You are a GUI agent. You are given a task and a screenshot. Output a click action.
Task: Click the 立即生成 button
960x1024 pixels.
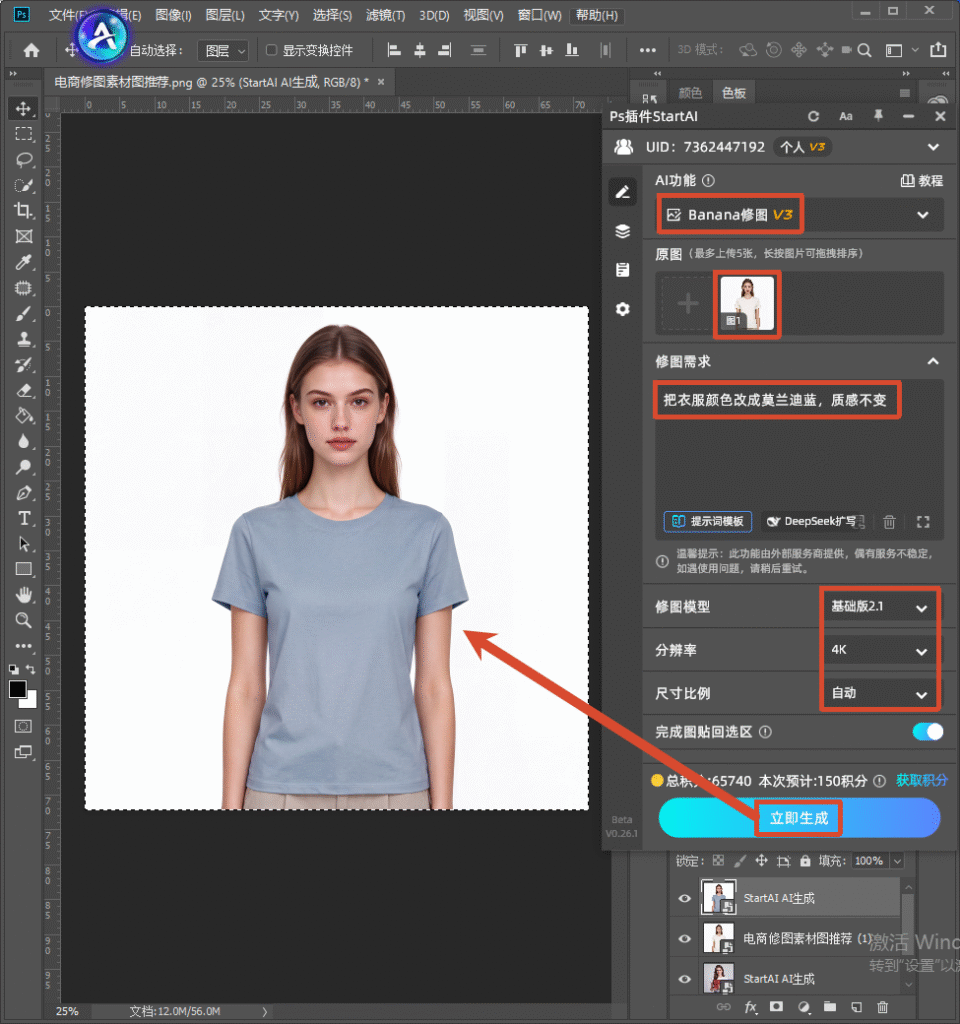click(x=799, y=818)
